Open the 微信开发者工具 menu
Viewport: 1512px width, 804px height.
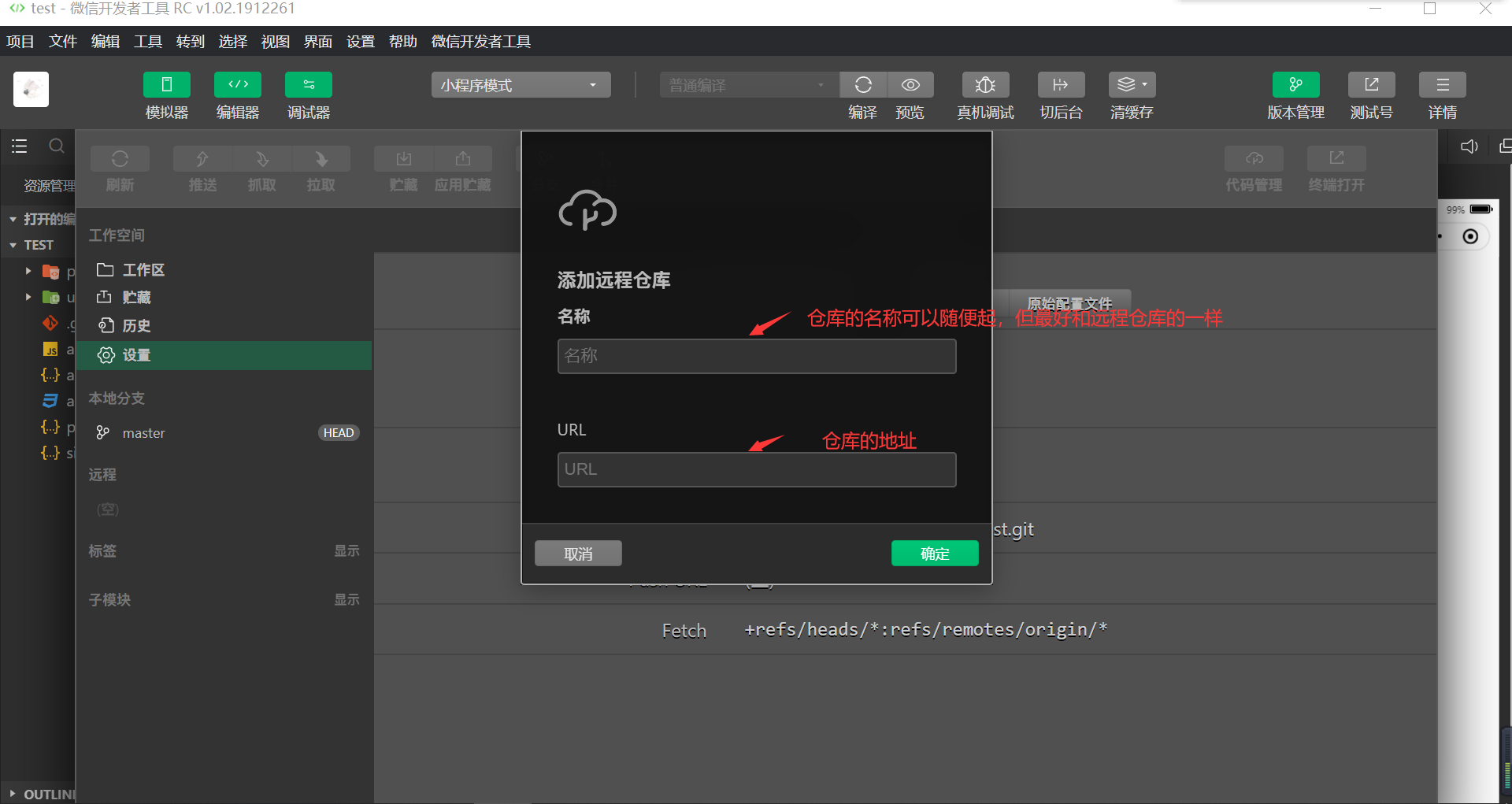click(x=481, y=42)
